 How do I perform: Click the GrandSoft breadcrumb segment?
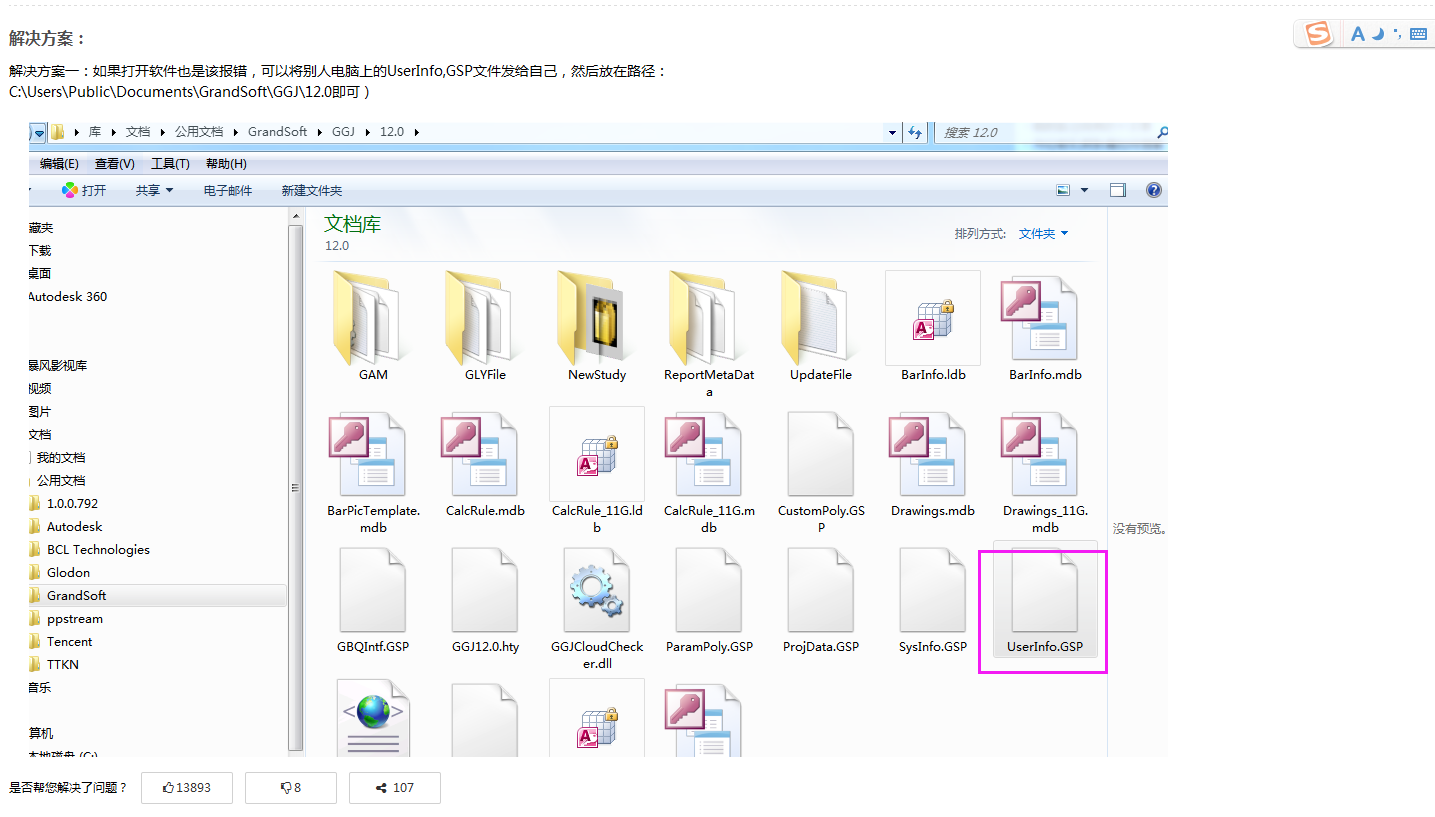tap(278, 132)
